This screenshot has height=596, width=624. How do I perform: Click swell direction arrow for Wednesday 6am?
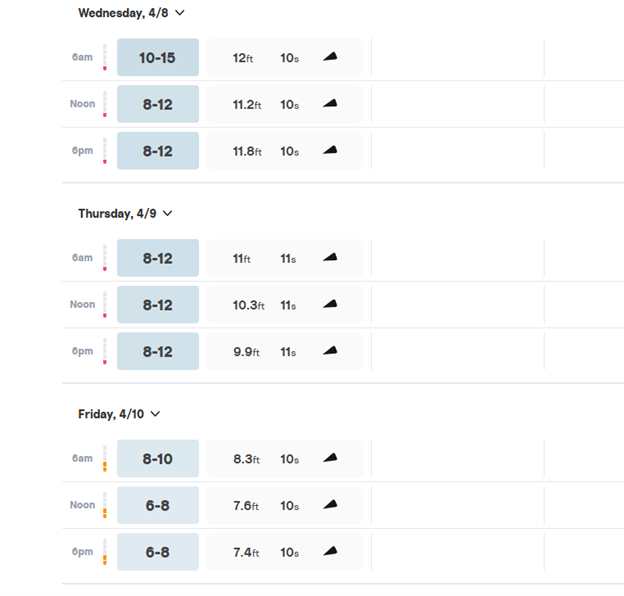pyautogui.click(x=330, y=57)
